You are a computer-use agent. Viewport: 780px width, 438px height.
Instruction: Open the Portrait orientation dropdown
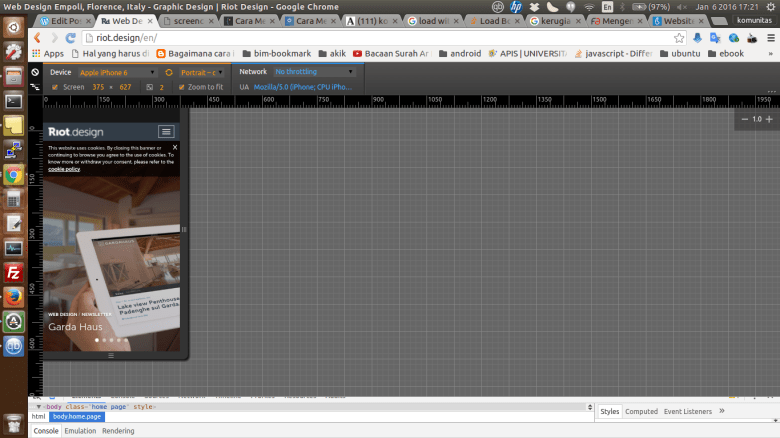(203, 72)
